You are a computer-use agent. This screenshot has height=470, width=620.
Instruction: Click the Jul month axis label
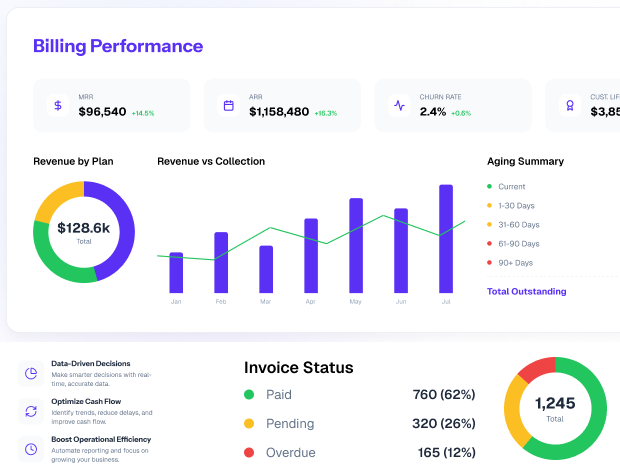tap(446, 302)
